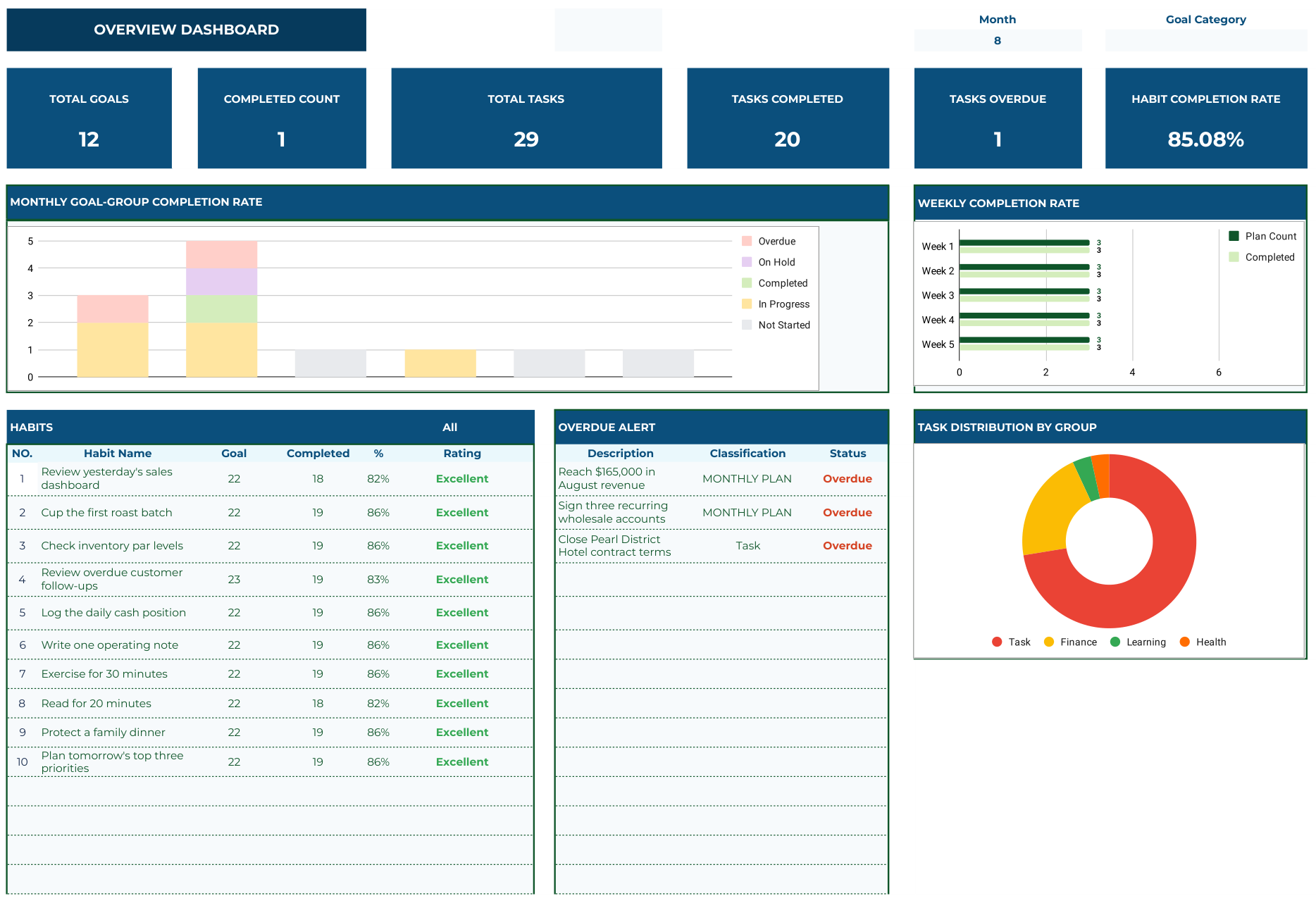Screen dimensions: 1316x903
Task: Click the Habit Name column header
Action: click(118, 454)
